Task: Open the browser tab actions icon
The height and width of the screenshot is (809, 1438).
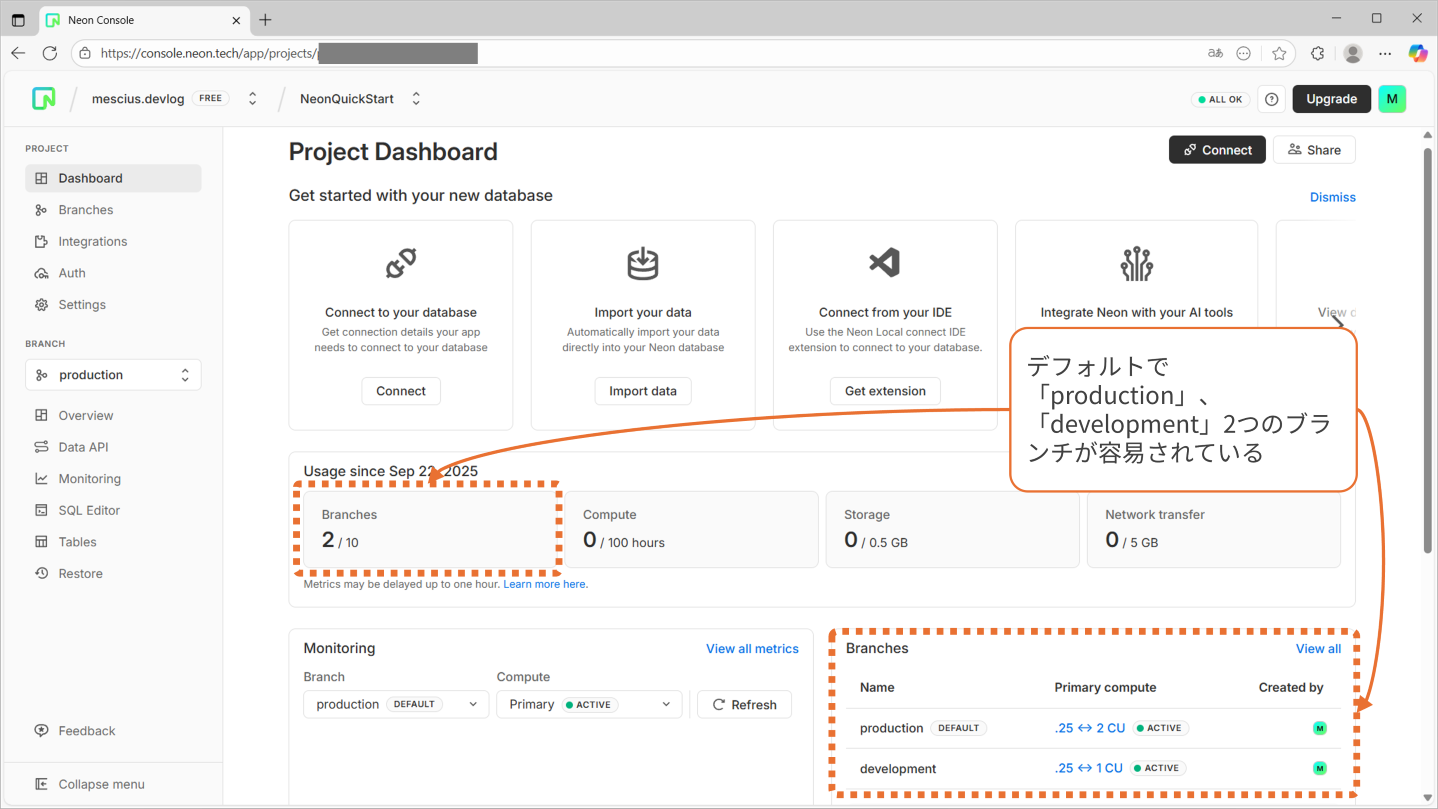Action: pos(18,20)
